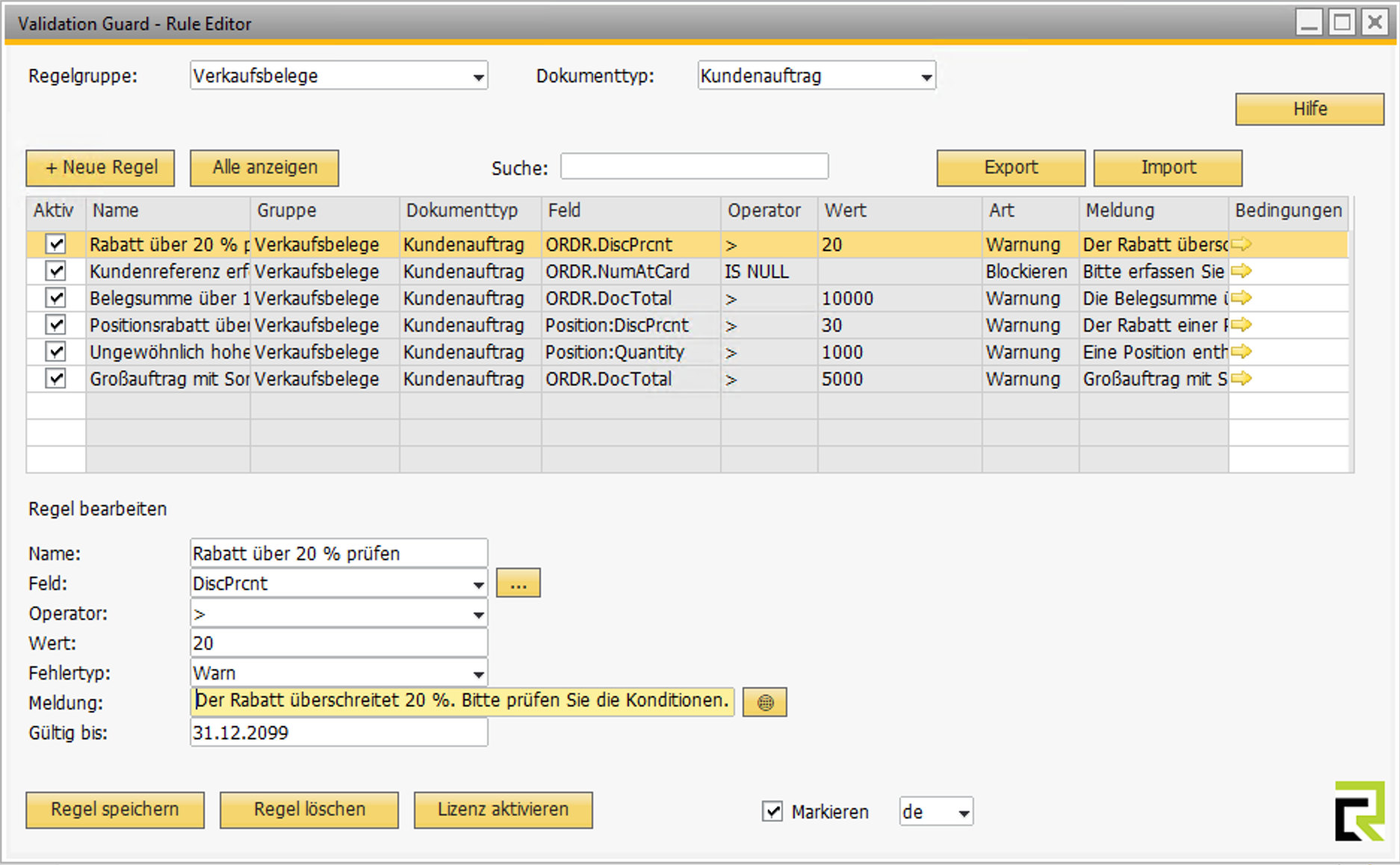1400x865 pixels.
Task: Select the 'Eine Position enth' message cell
Action: tap(1154, 352)
